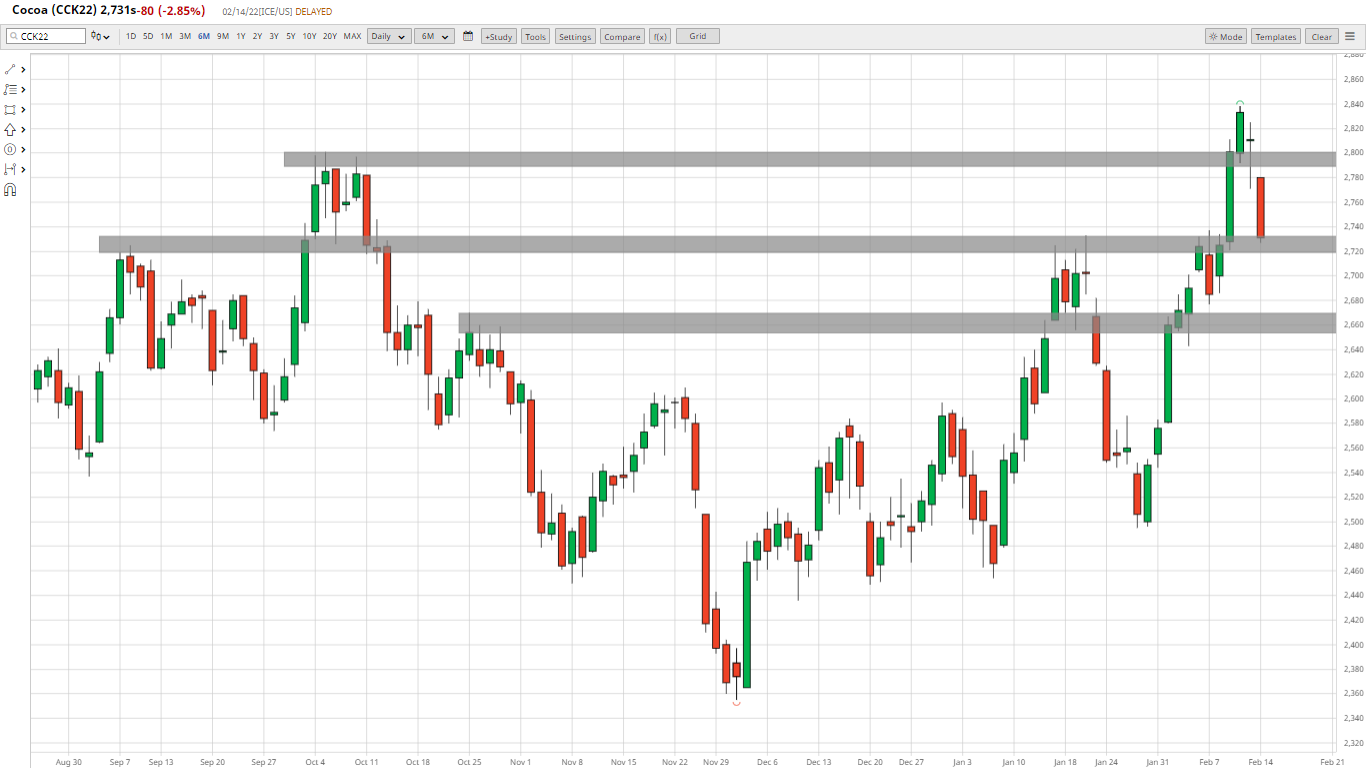Select the rectangle shape tool icon

[10, 110]
